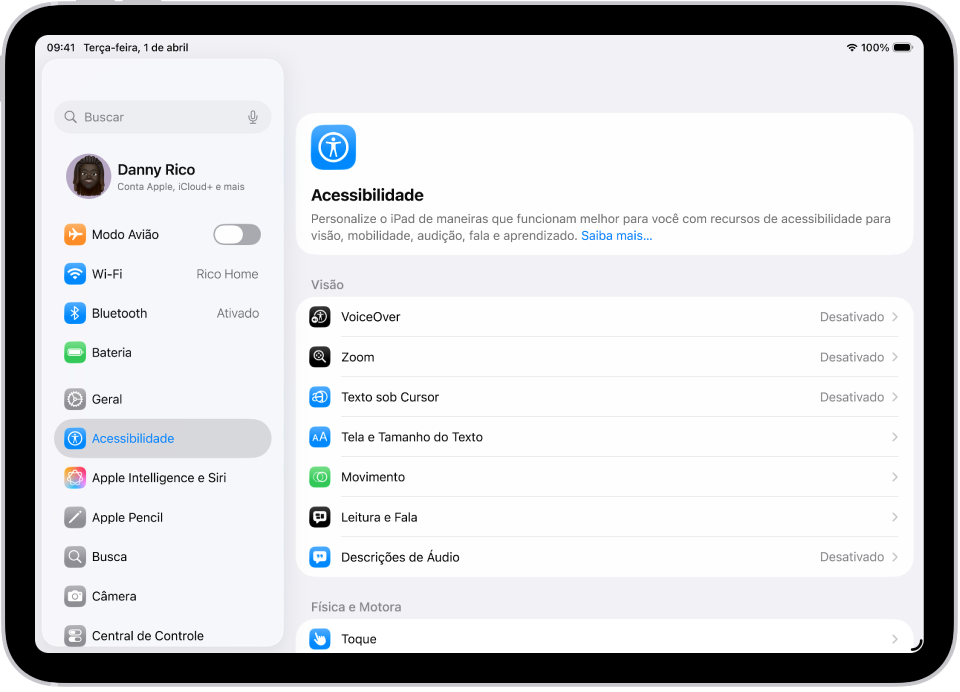The height and width of the screenshot is (692, 960).
Task: Click the green Bateria icon
Action: click(x=75, y=352)
